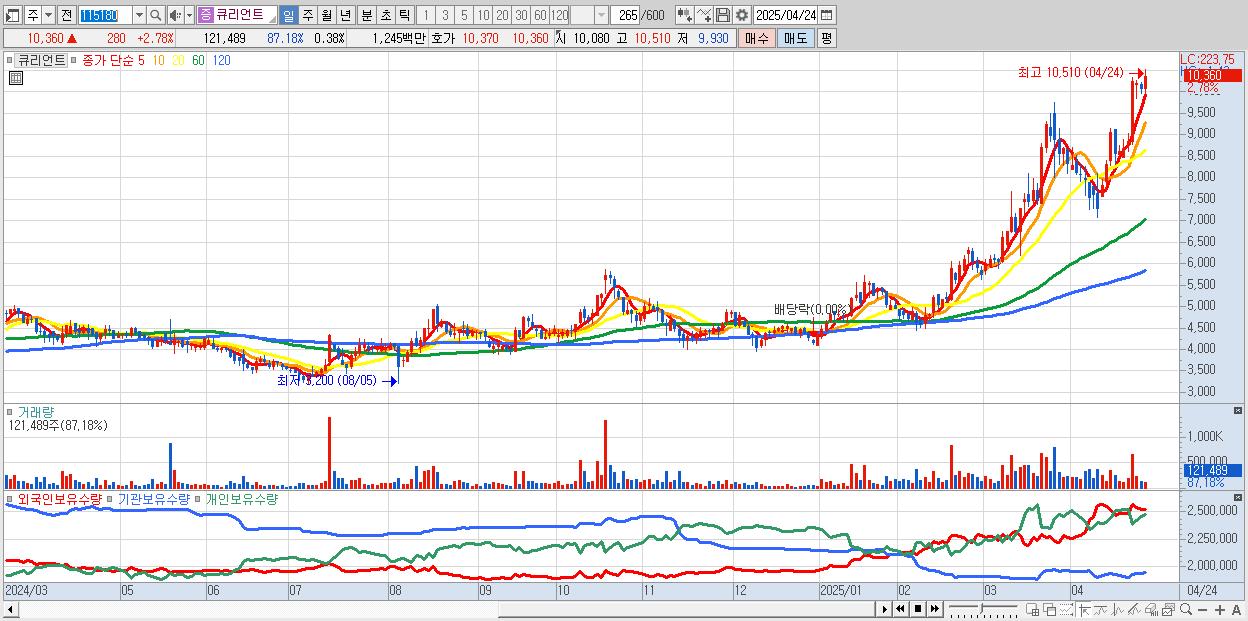Click the A text tool icon

pyautogui.click(x=1237, y=610)
